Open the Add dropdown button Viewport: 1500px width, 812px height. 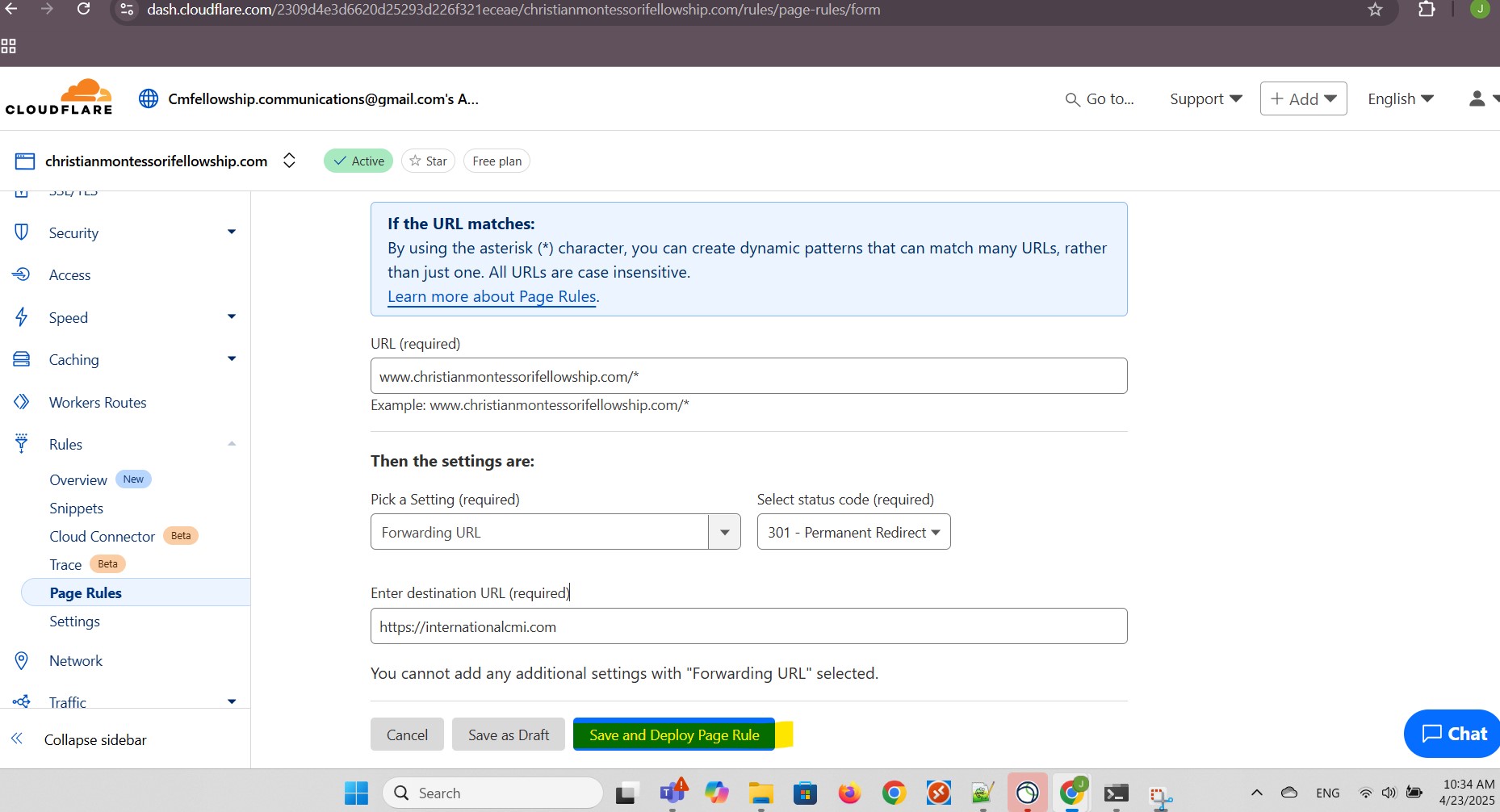(x=1303, y=98)
